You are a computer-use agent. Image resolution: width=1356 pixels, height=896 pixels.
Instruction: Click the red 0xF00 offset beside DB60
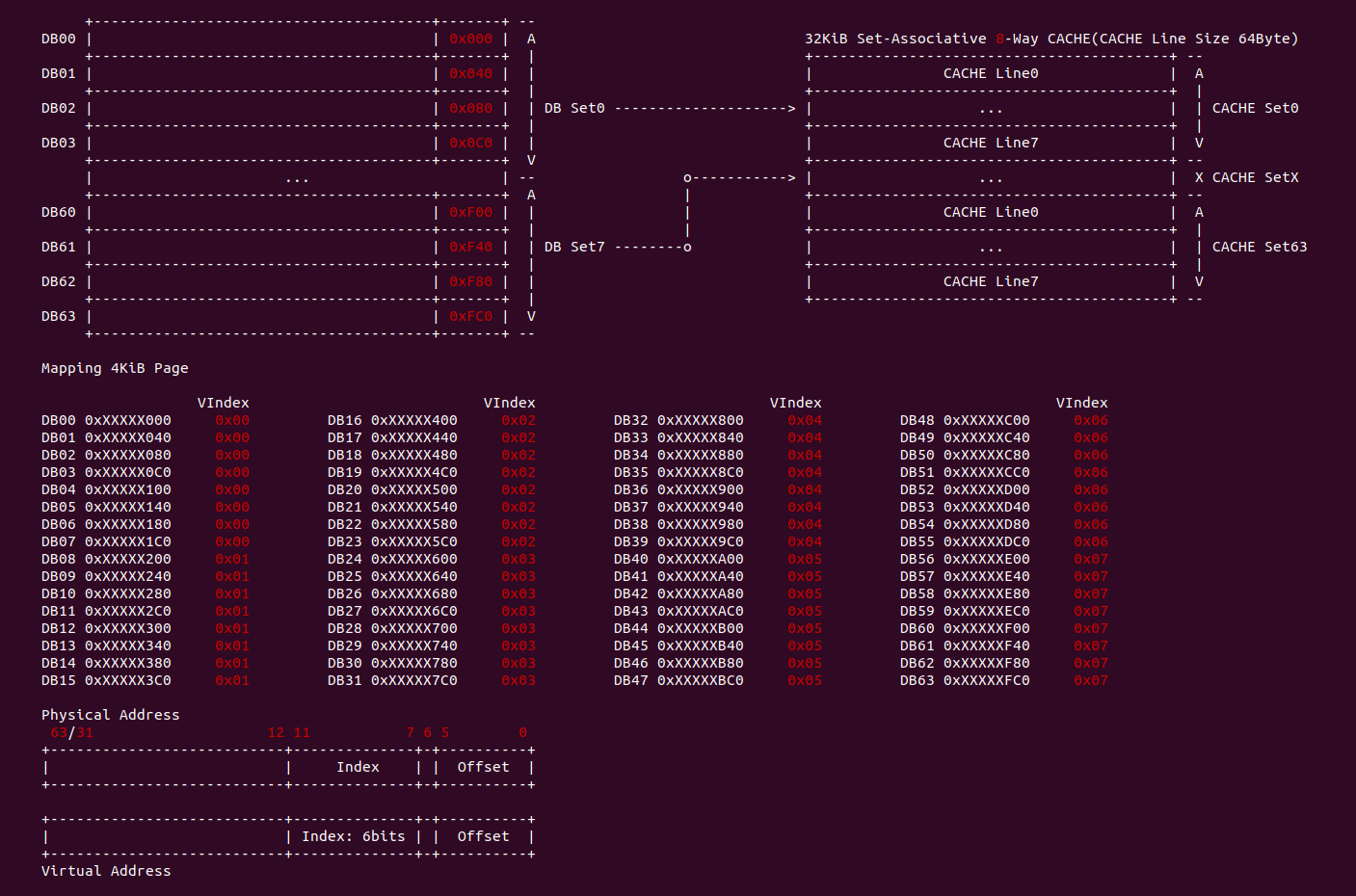(x=470, y=213)
